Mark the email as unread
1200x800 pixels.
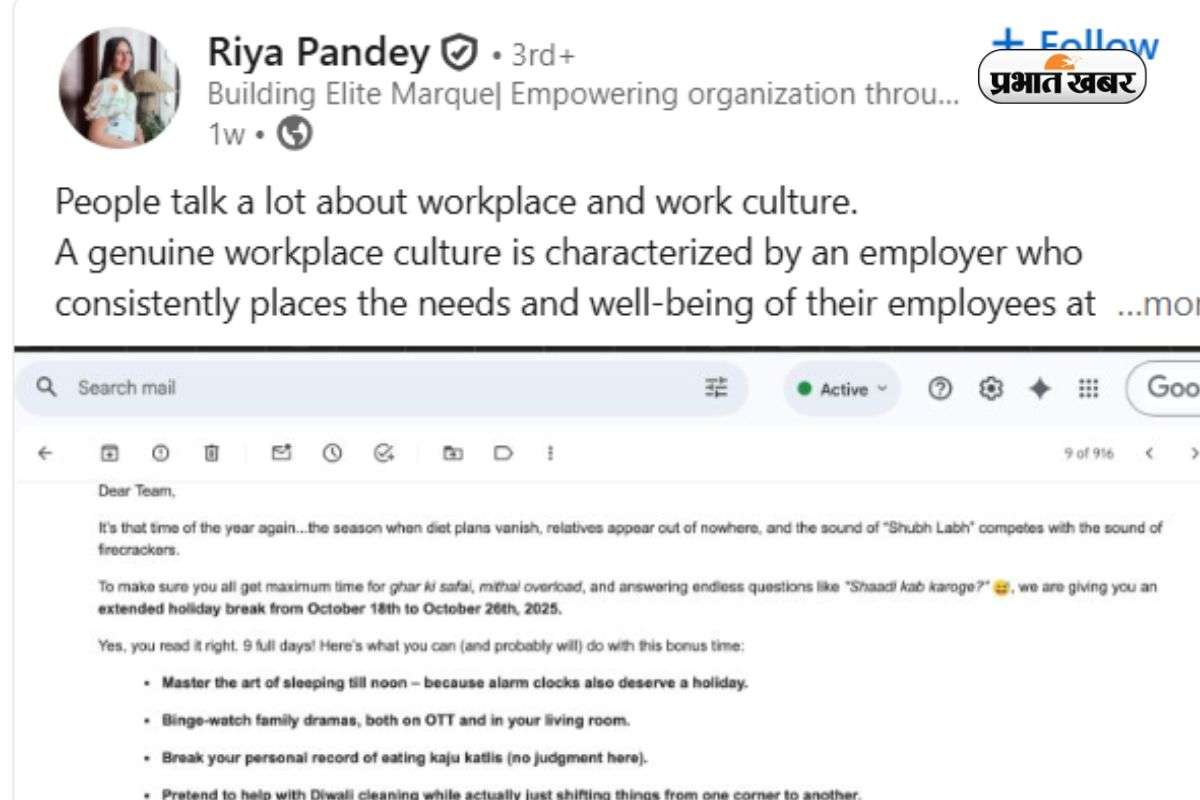(x=281, y=453)
